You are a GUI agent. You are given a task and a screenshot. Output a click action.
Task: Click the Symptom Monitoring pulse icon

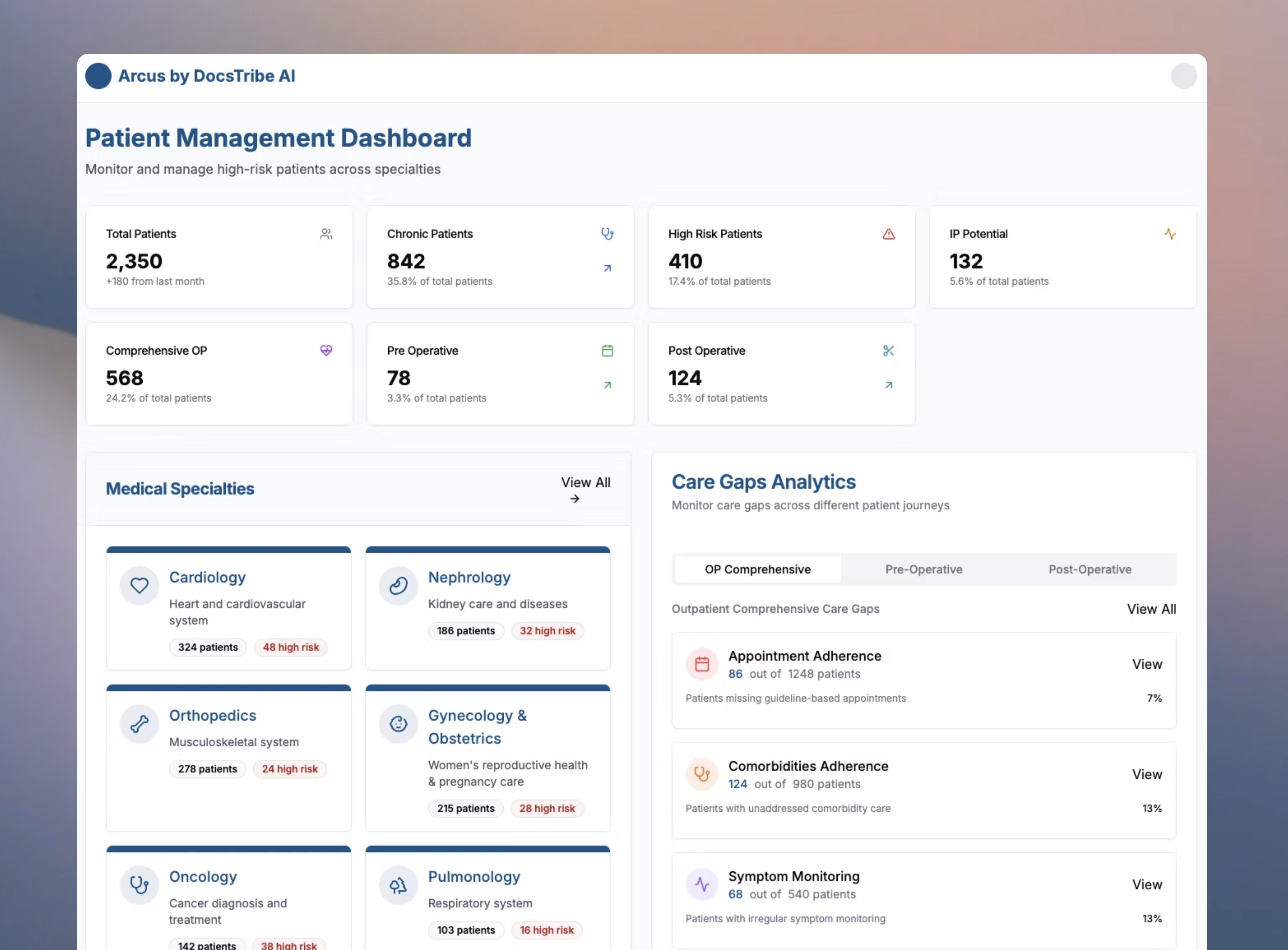tap(702, 884)
